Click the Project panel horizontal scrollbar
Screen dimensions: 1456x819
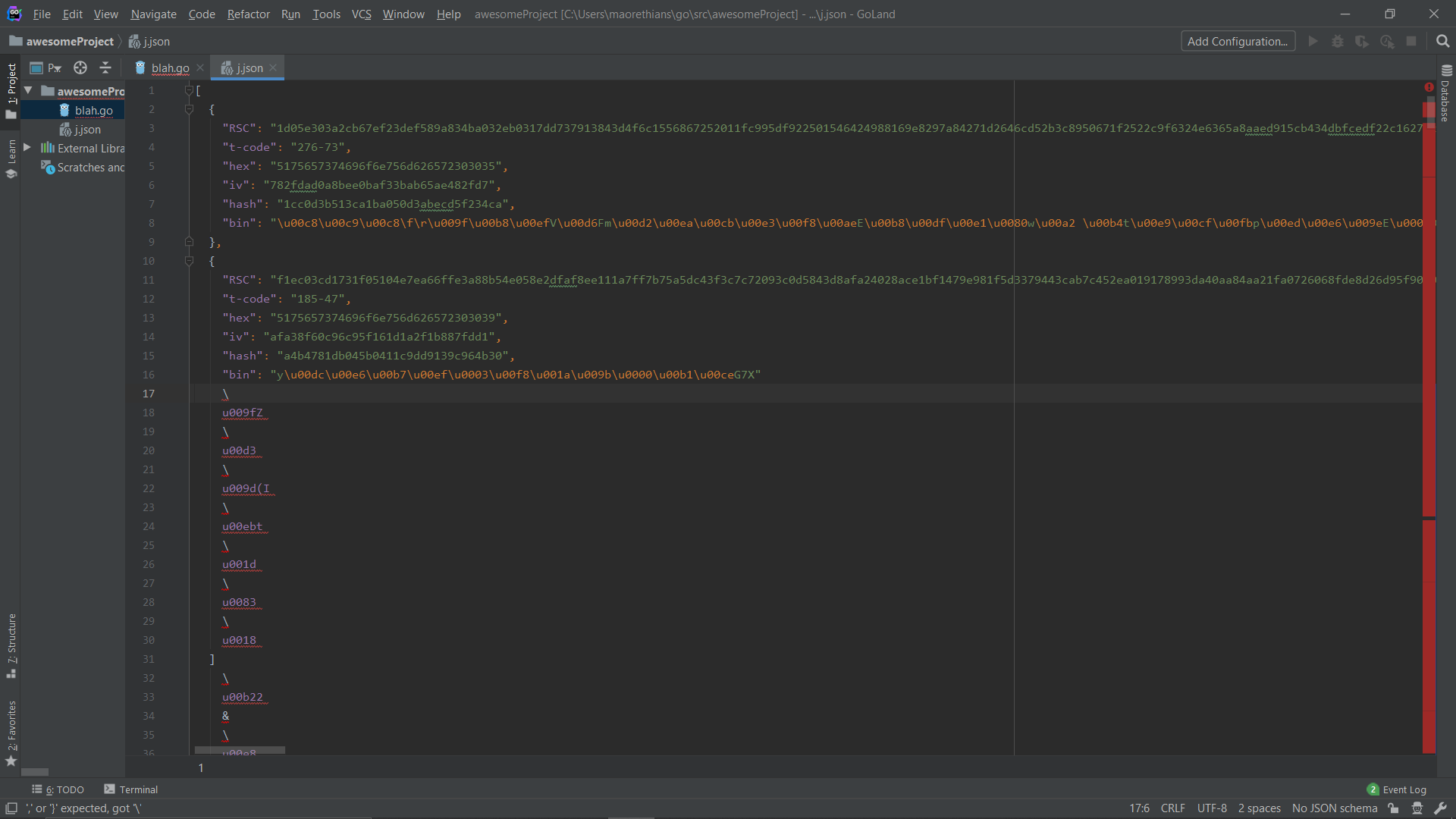point(35,772)
